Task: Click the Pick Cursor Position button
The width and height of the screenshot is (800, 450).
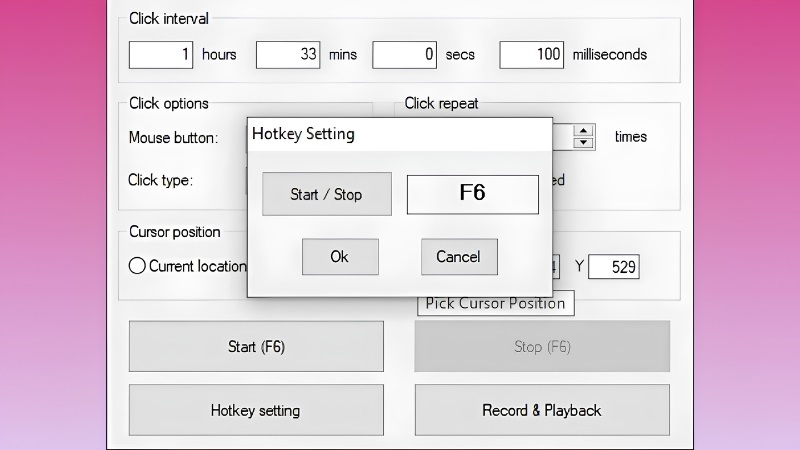Action: click(495, 305)
